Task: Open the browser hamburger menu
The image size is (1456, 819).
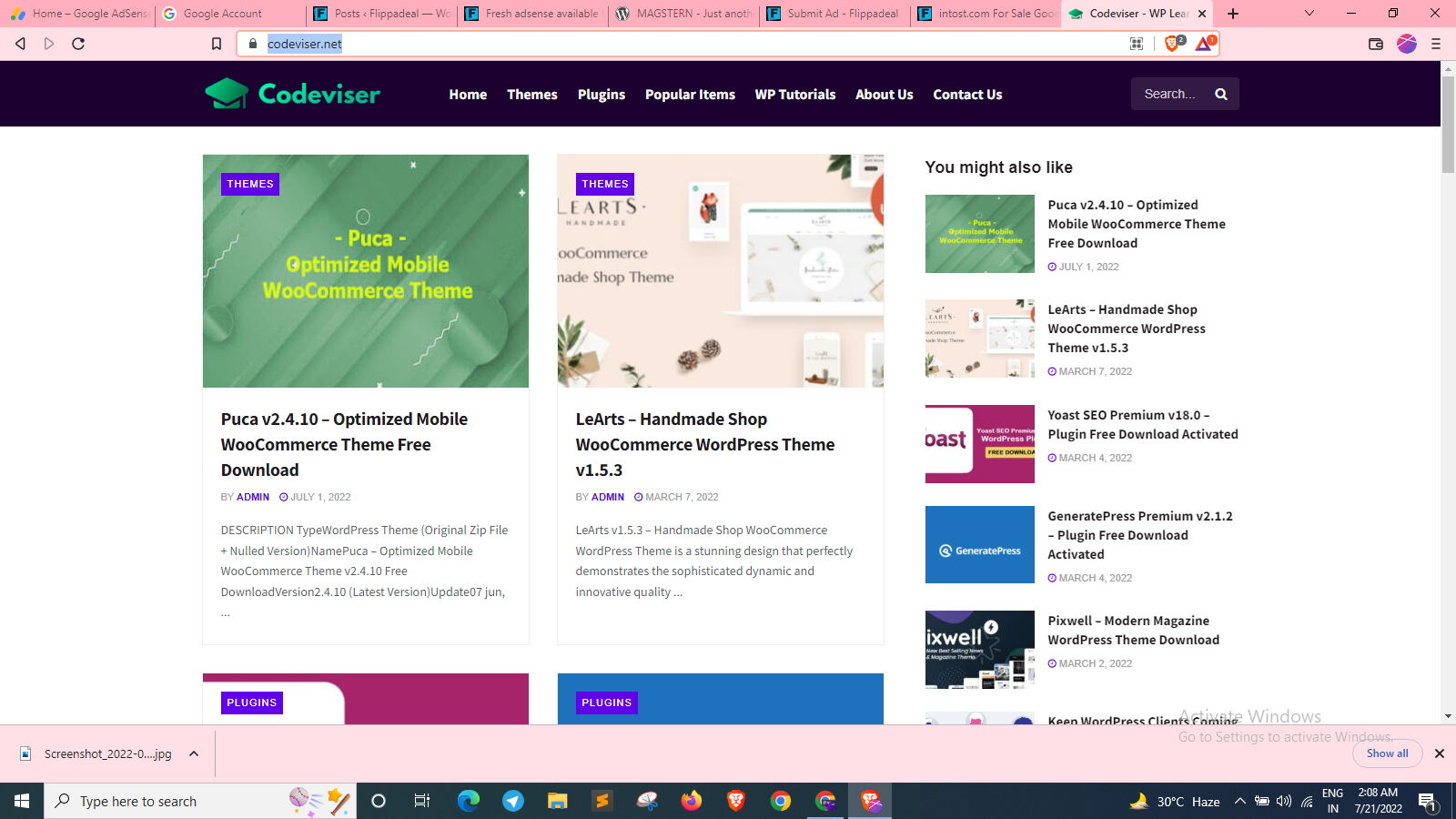Action: 1436,44
